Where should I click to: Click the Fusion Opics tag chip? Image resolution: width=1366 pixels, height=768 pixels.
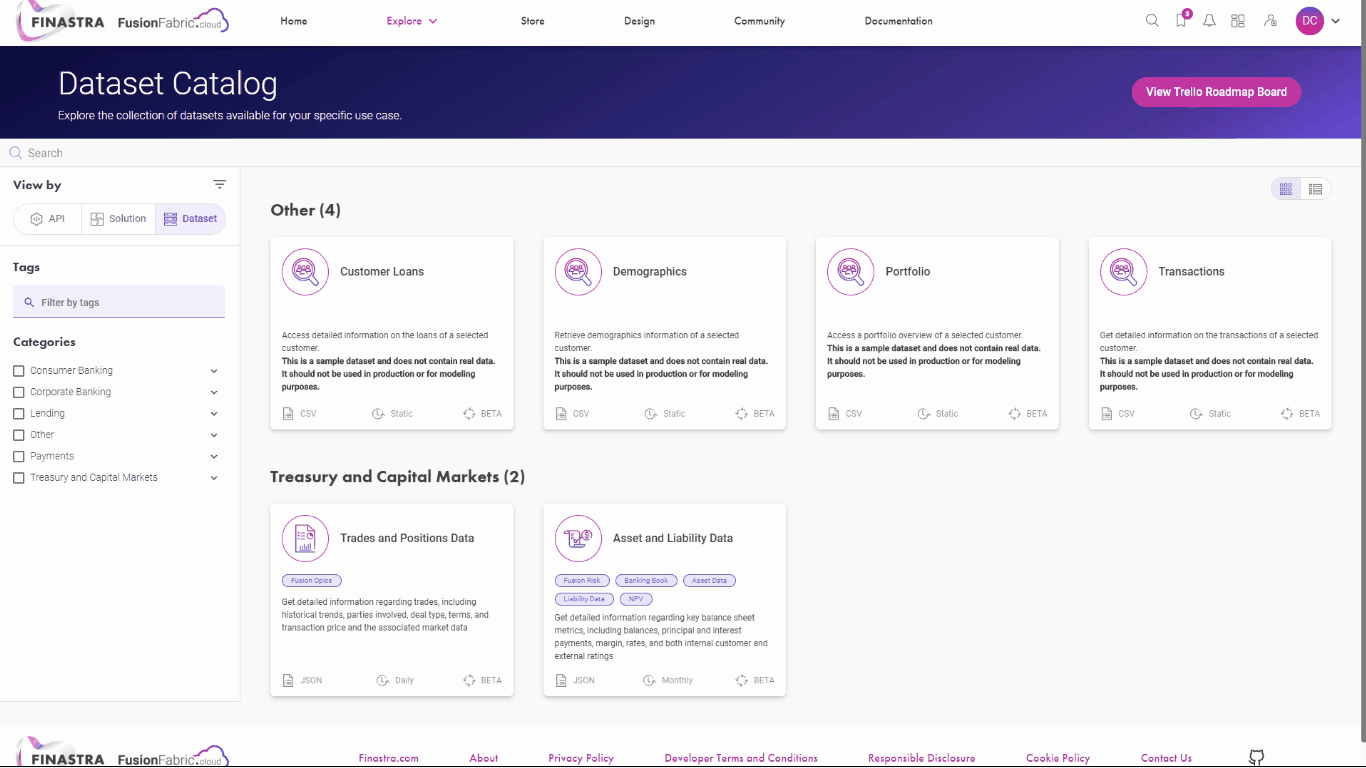pyautogui.click(x=312, y=581)
